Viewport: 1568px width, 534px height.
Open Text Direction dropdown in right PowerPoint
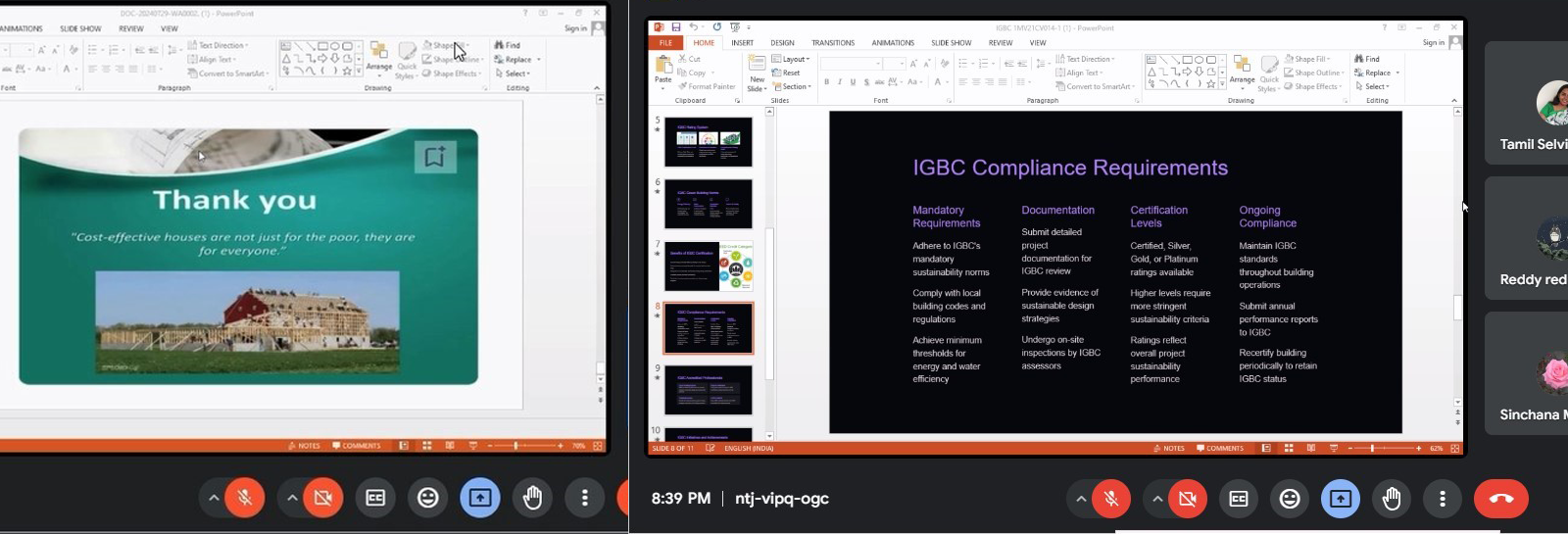(x=1086, y=59)
